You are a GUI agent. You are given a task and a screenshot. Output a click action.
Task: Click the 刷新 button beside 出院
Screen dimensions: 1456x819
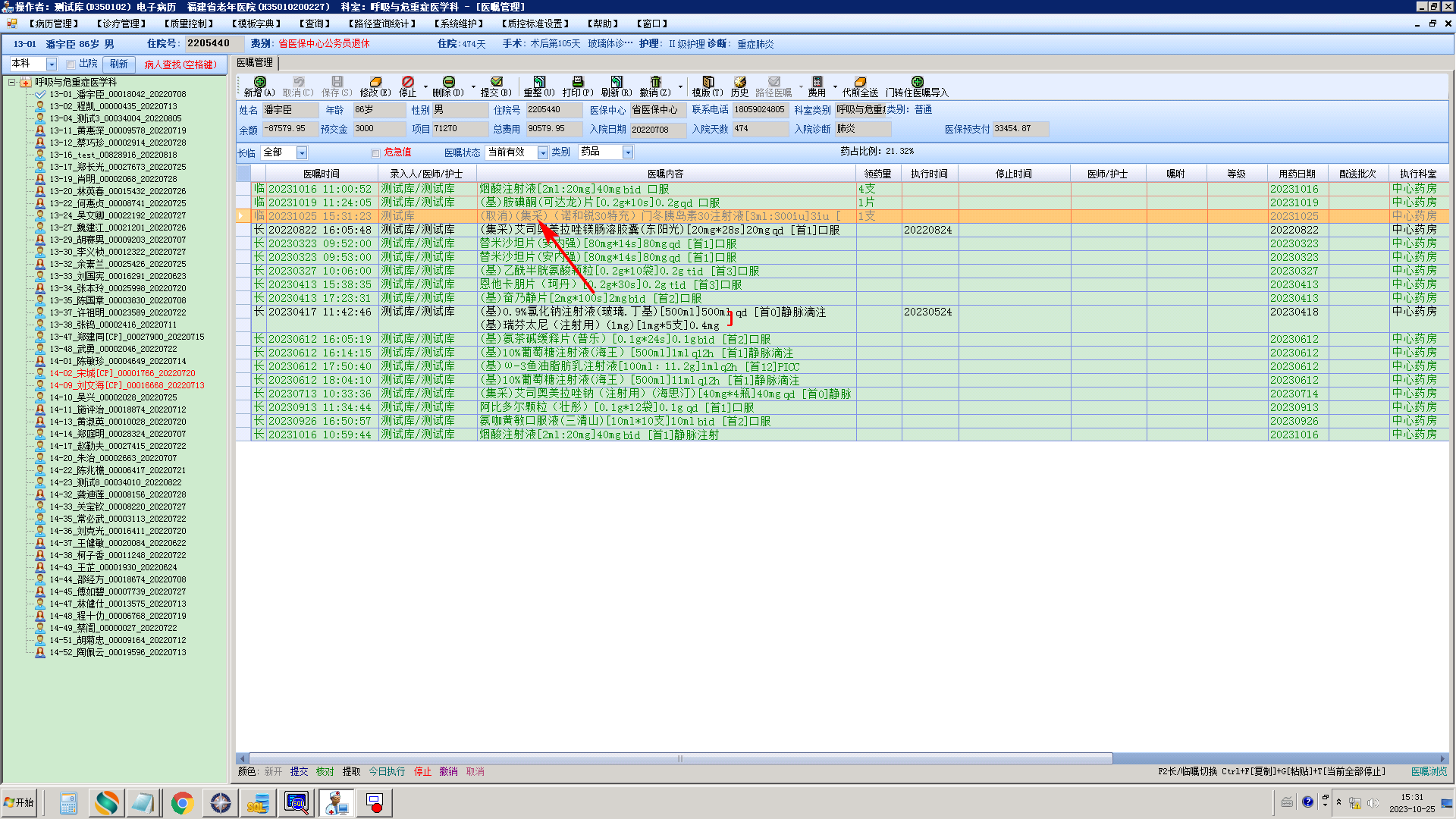[118, 64]
